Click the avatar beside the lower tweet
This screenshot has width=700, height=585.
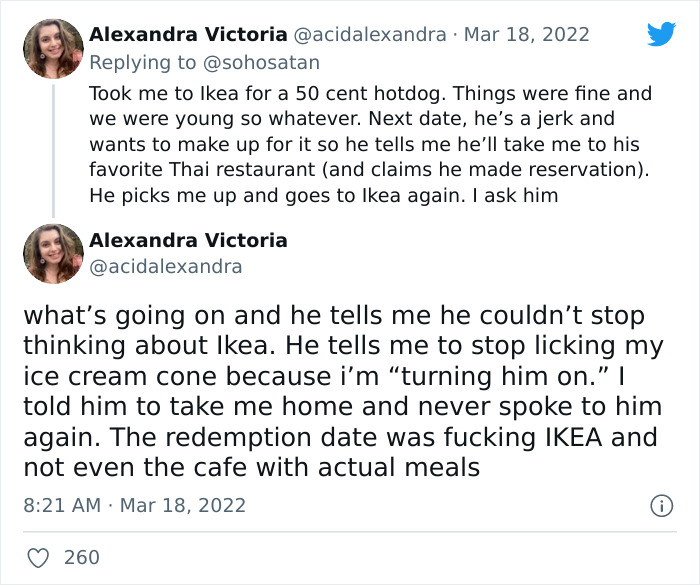(53, 253)
